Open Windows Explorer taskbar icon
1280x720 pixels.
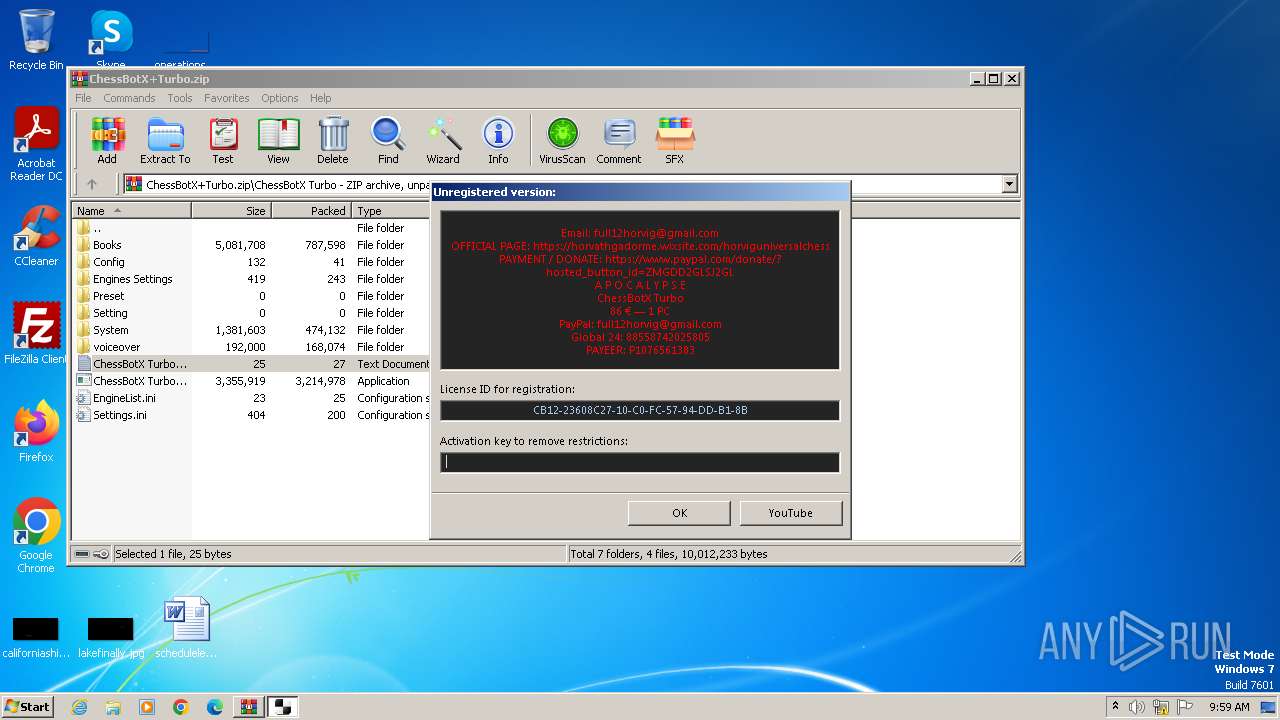113,707
